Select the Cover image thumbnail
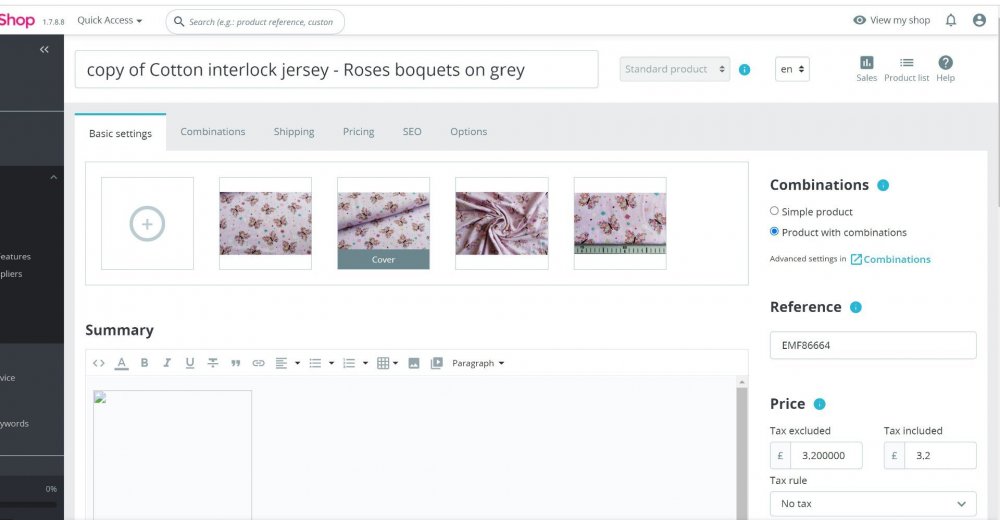 click(x=383, y=223)
